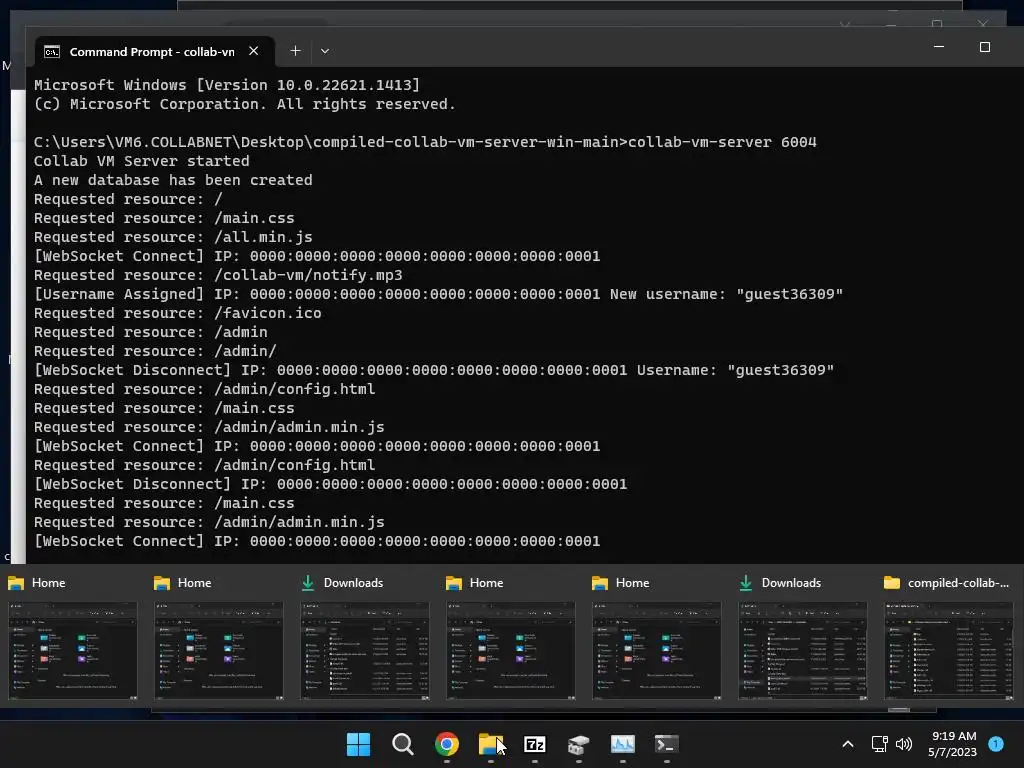Select the leftmost Downloads window preview

pyautogui.click(x=364, y=650)
